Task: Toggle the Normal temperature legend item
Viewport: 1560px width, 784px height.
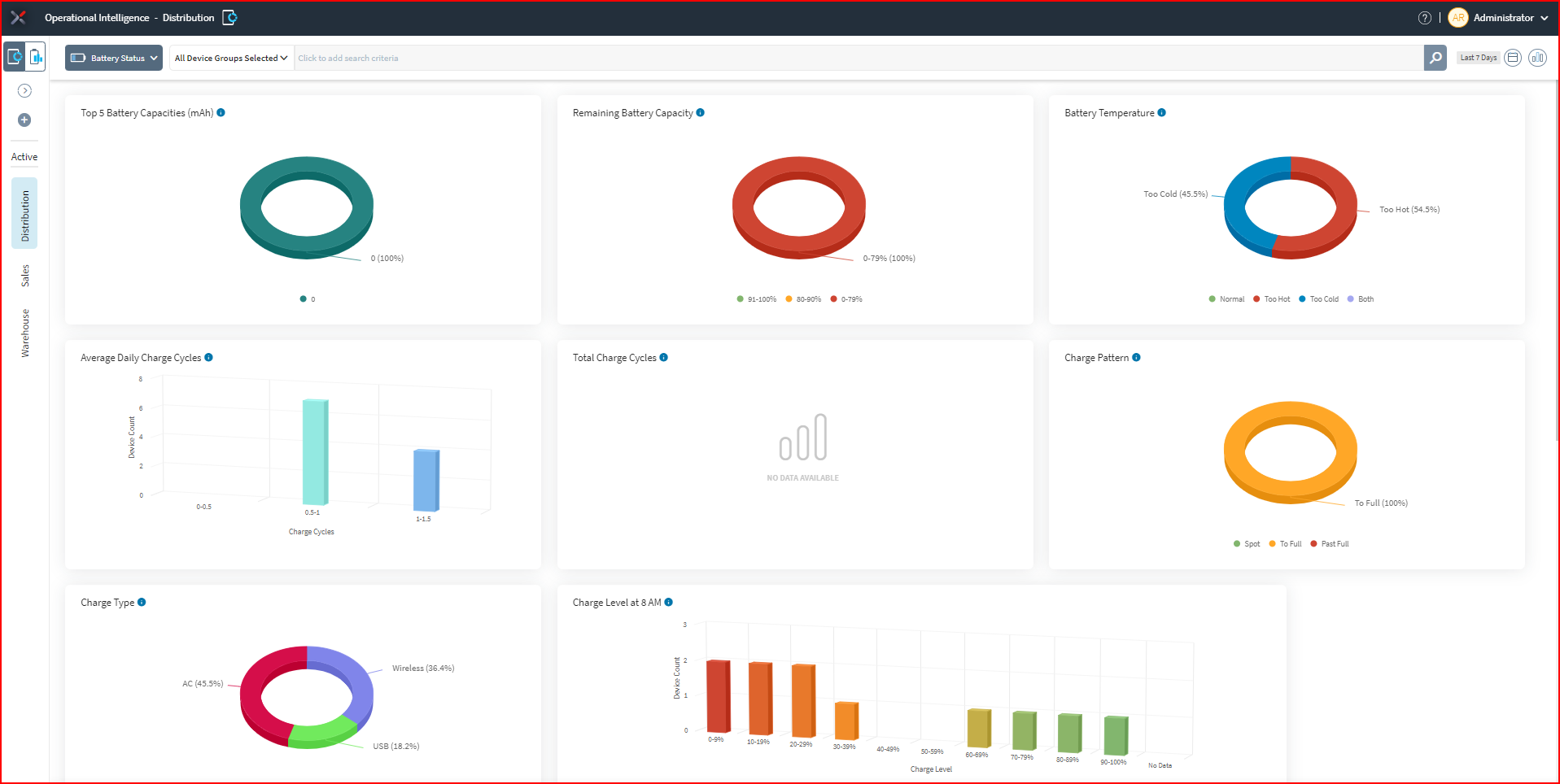Action: tap(1226, 299)
